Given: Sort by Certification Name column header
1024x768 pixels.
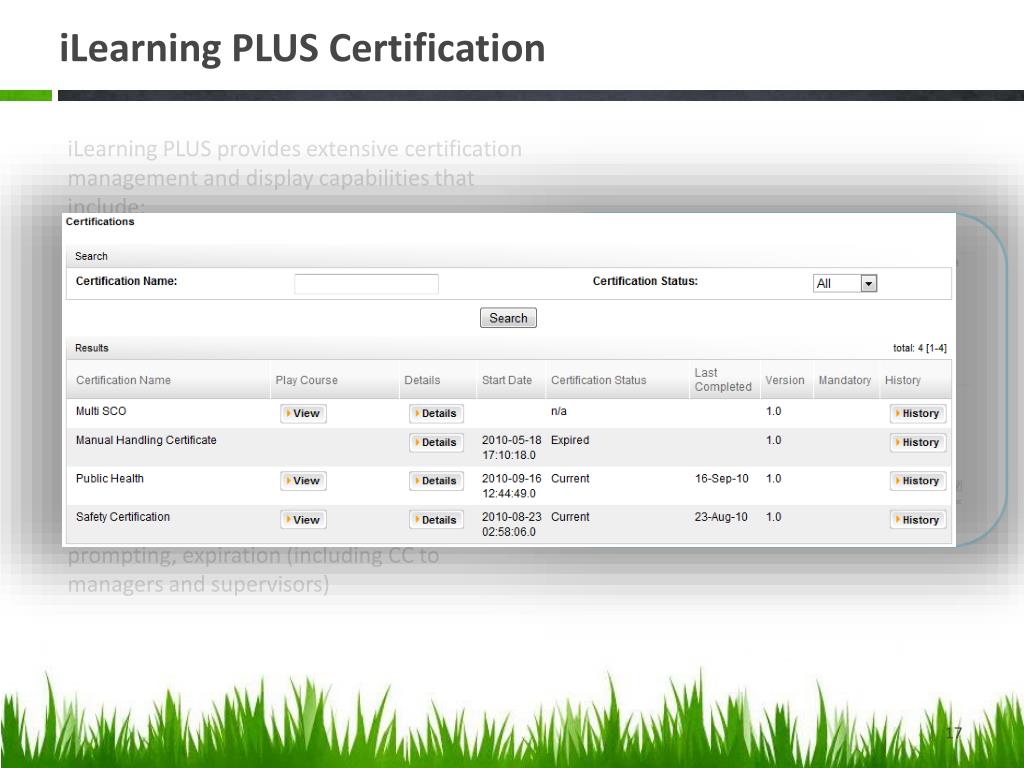Looking at the screenshot, I should (123, 380).
